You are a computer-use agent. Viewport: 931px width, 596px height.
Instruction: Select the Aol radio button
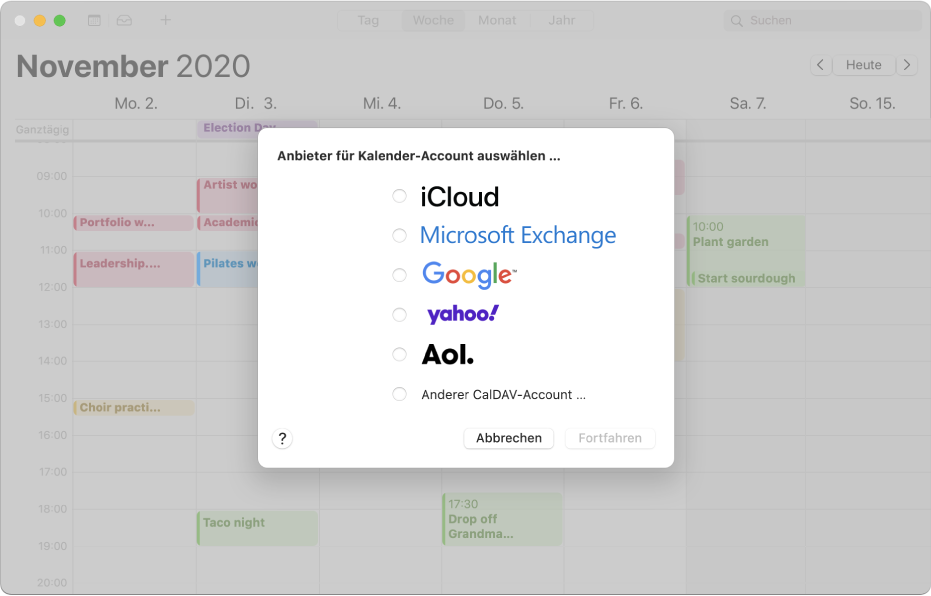(400, 354)
